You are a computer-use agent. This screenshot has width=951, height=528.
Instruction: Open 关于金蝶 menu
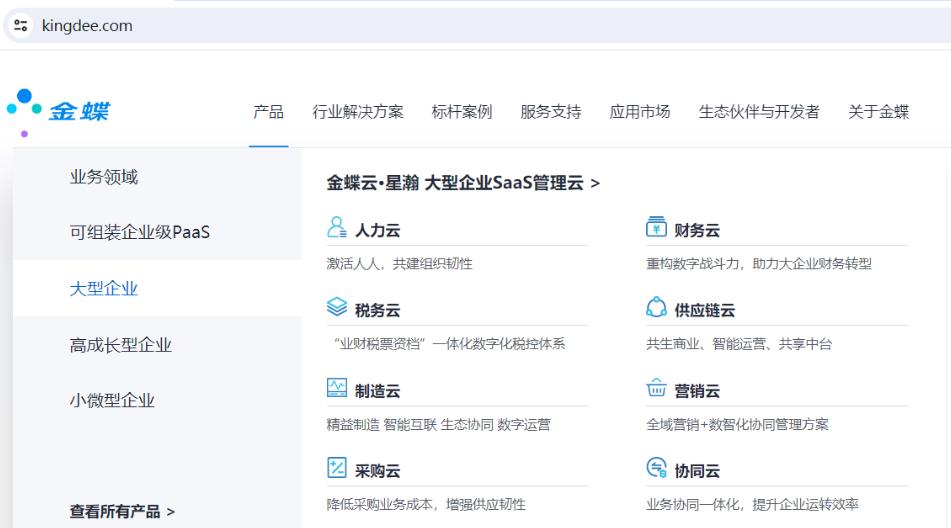(x=878, y=112)
